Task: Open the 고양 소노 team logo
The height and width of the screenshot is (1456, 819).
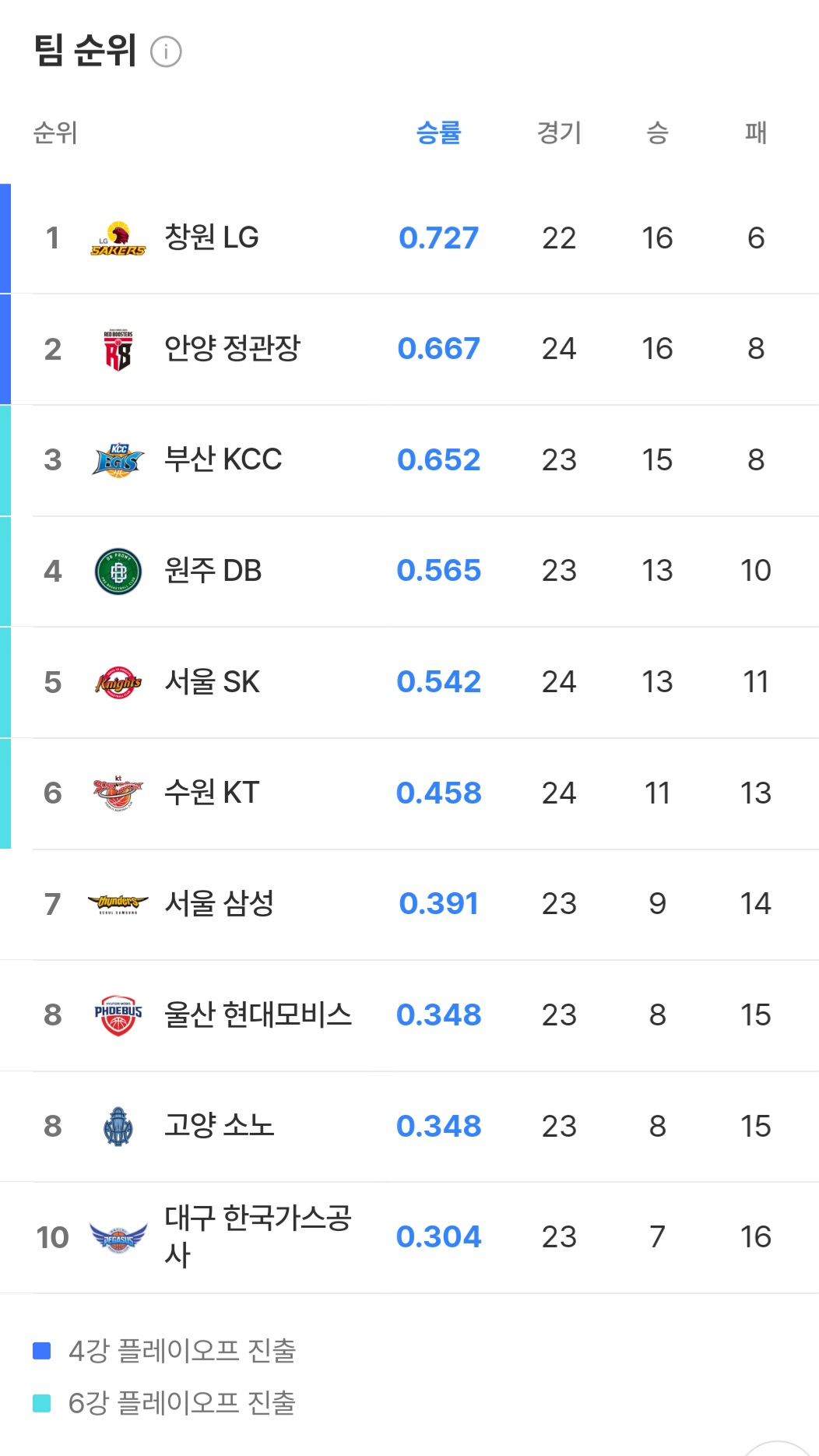Action: click(x=118, y=1127)
